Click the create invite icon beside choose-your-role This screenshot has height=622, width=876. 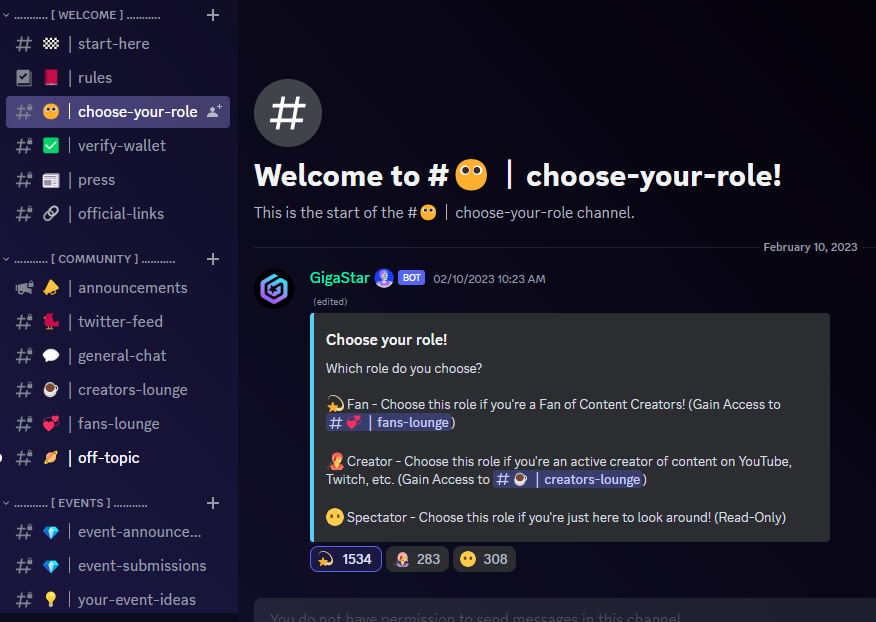coord(214,111)
